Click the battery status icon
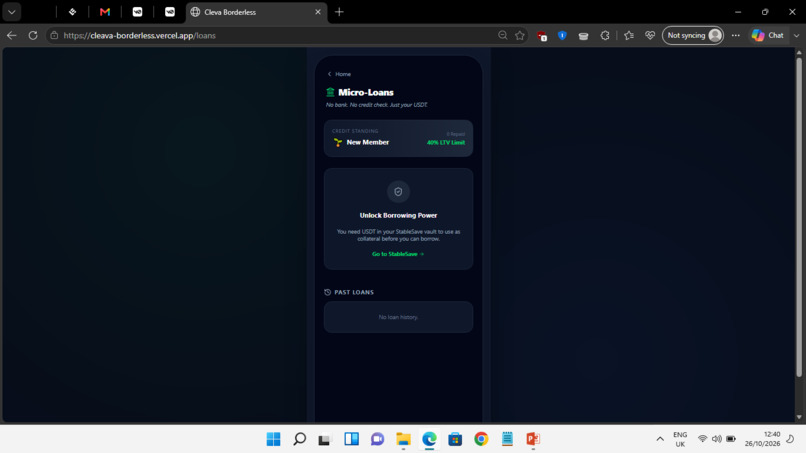Screen dimensions: 806x453 [x=731, y=439]
